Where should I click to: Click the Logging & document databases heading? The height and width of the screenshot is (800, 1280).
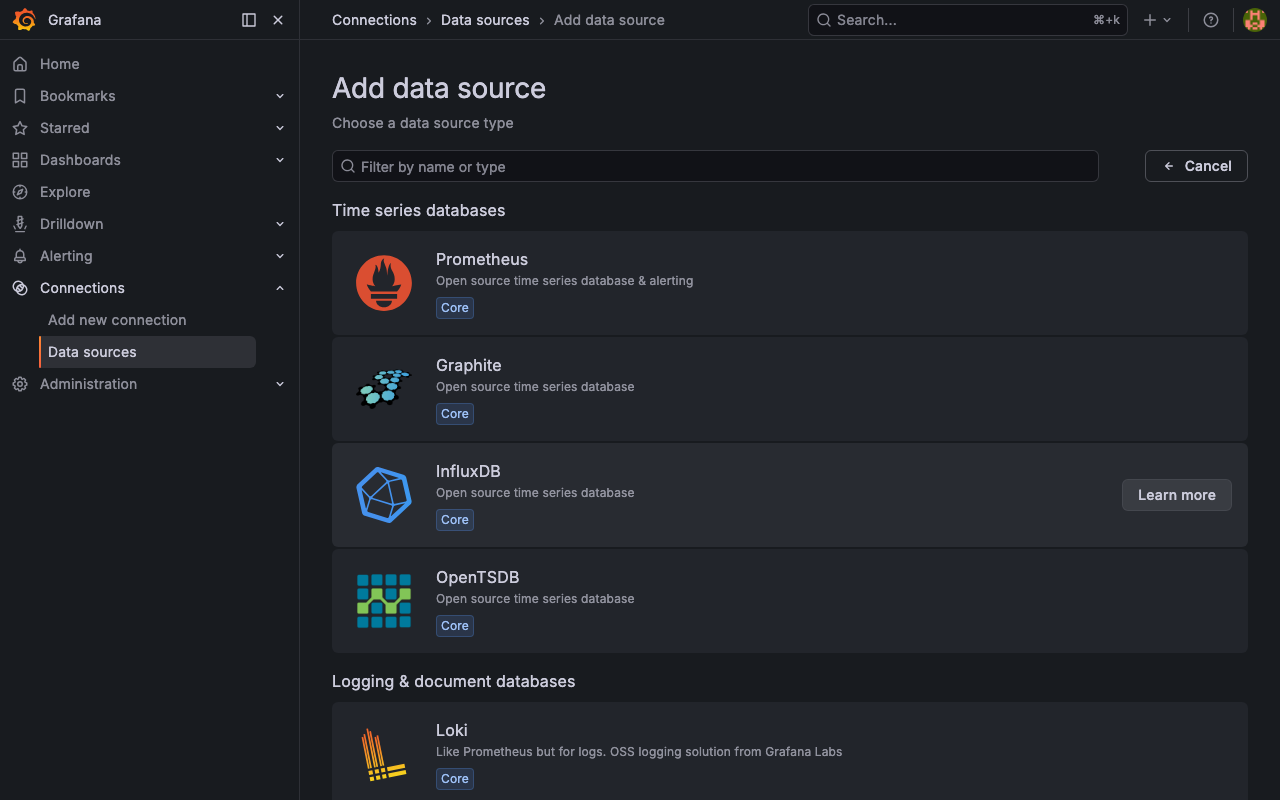point(454,681)
